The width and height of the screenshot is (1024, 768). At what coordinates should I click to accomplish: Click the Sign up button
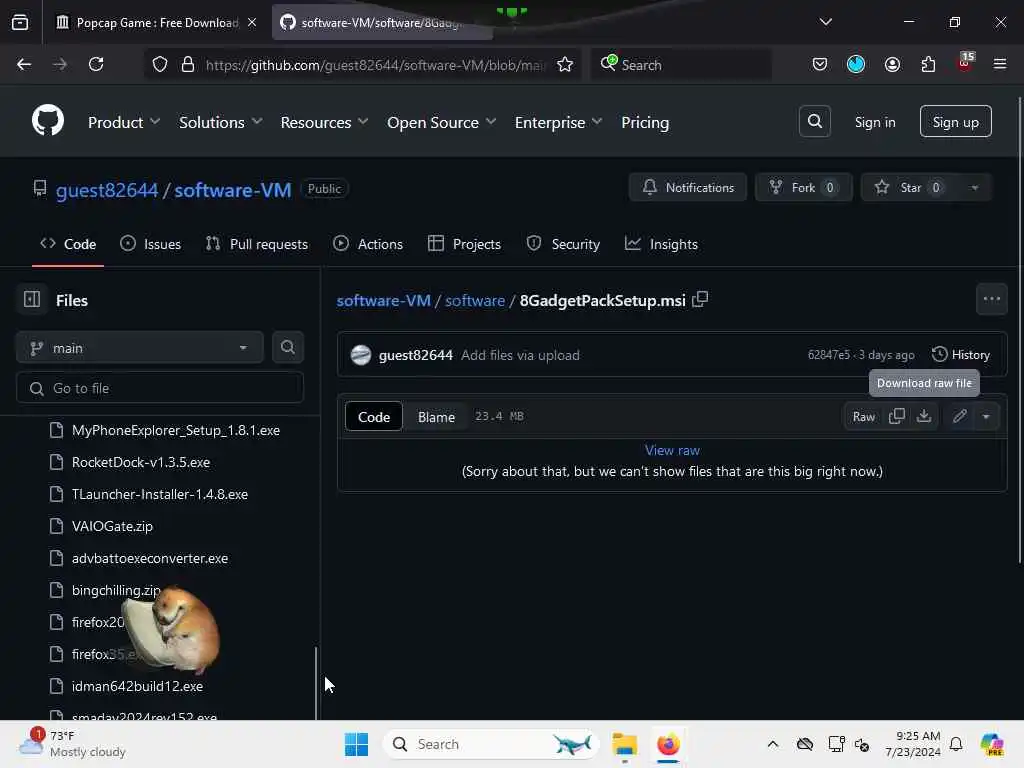955,121
